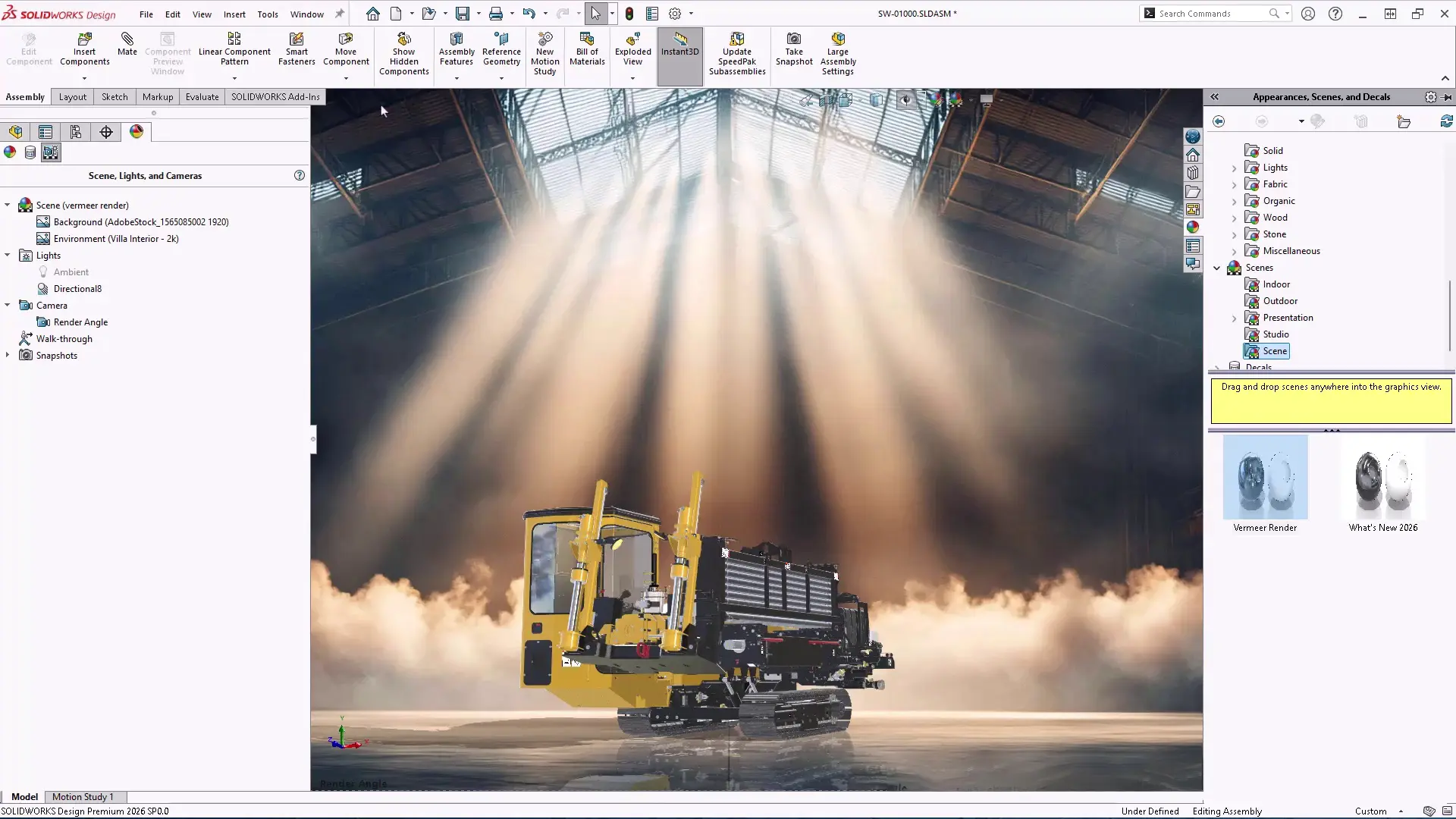Image resolution: width=1456 pixels, height=819 pixels.
Task: Expand the Snapshots tree node
Action: tap(7, 355)
